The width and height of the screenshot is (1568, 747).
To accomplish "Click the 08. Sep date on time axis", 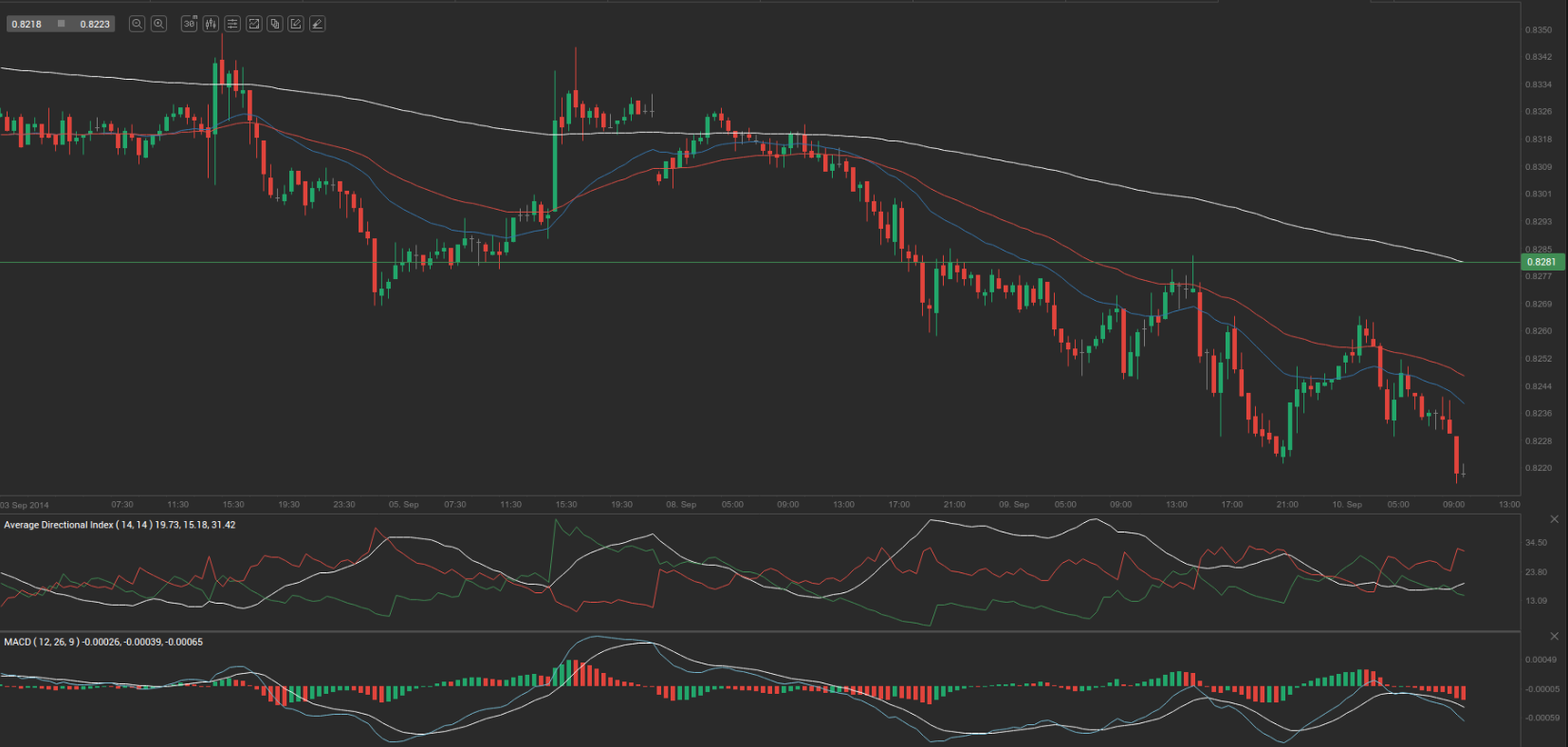I will tap(681, 505).
